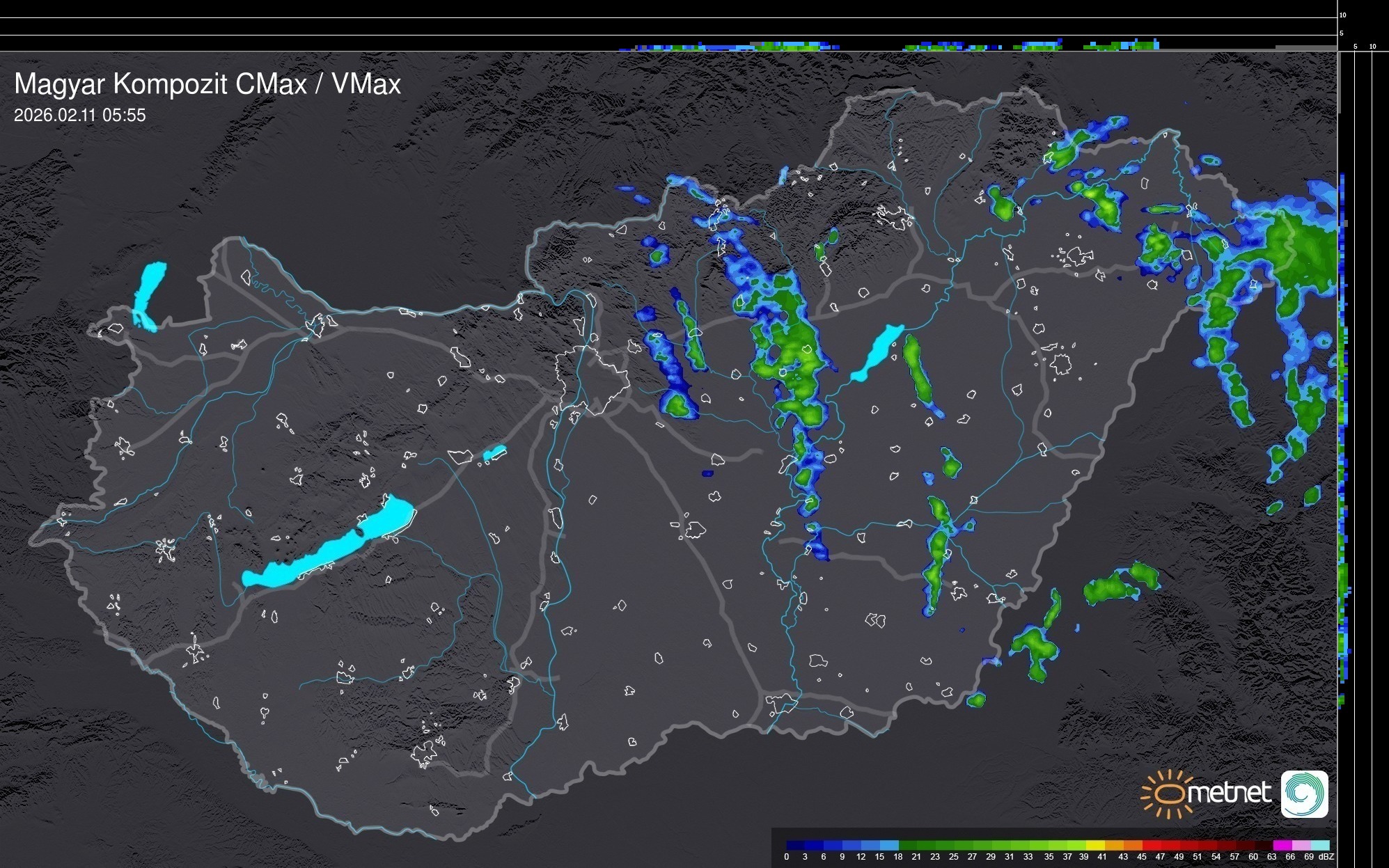
Task: Click Lake Velence, the small cyan lake
Action: tap(494, 453)
